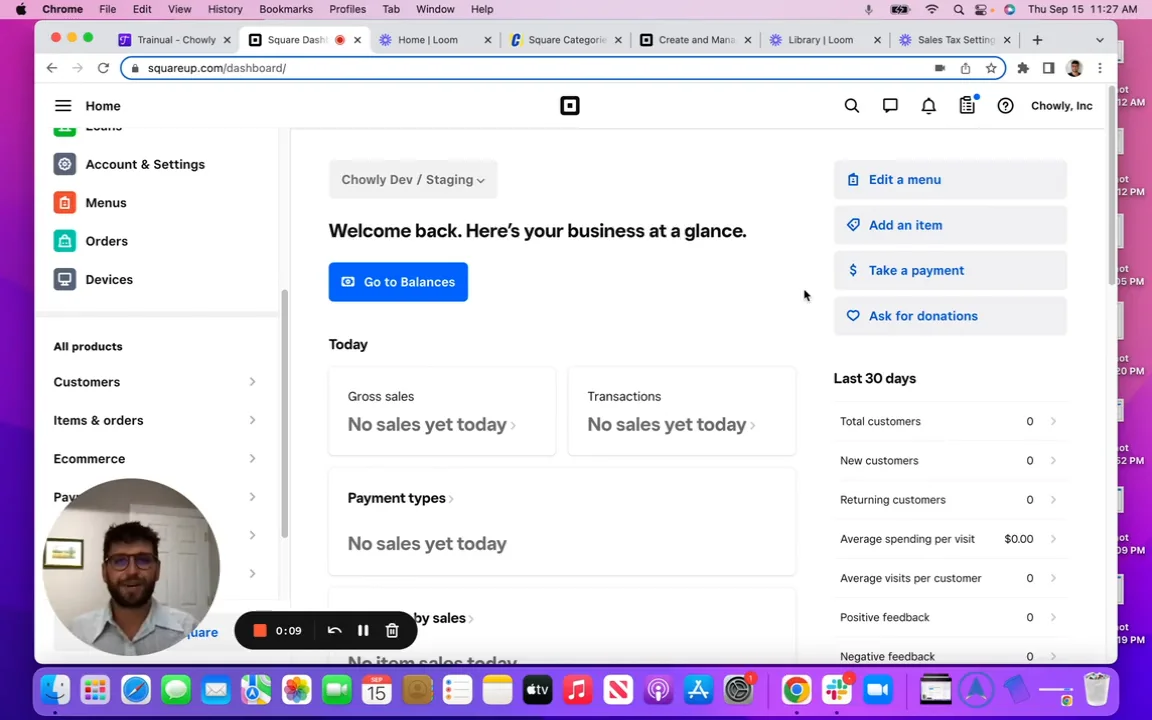Open Slack from the dock
This screenshot has width=1152, height=720.
point(837,690)
